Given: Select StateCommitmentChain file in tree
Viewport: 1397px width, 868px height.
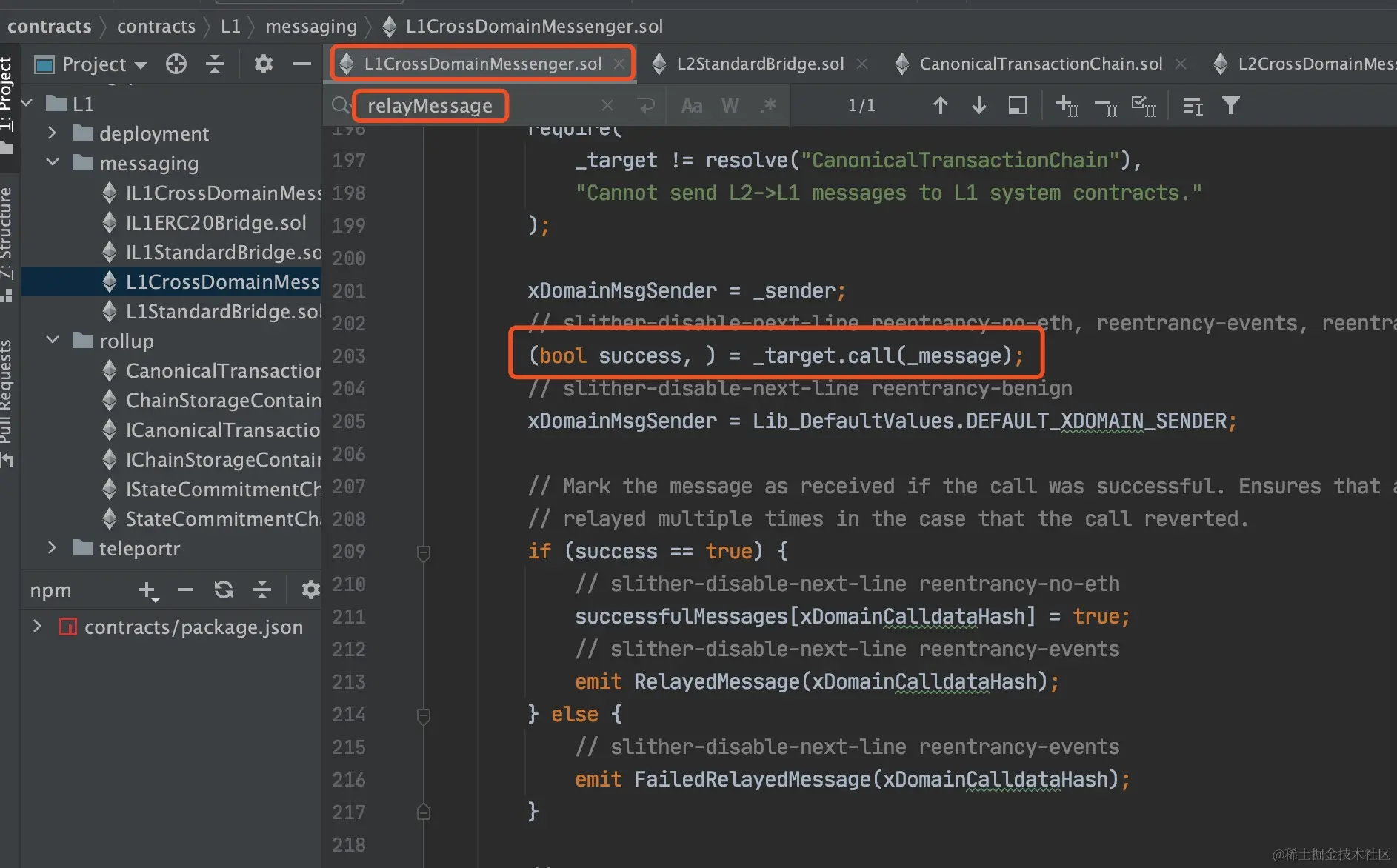Looking at the screenshot, I should [x=213, y=518].
